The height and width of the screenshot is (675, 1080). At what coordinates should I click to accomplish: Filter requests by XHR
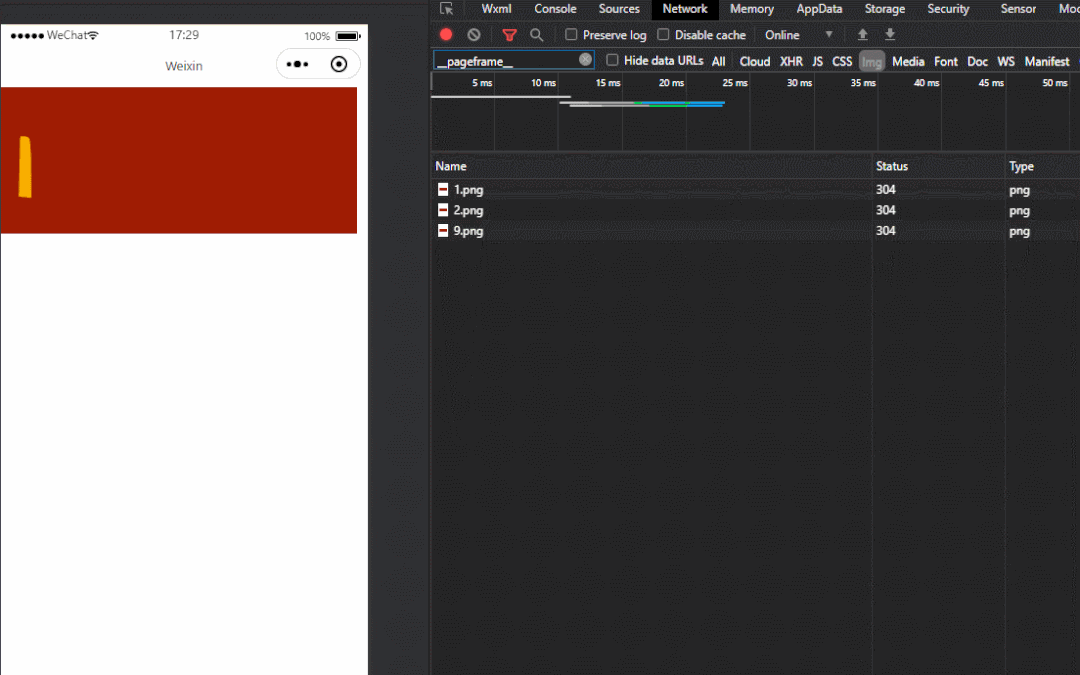tap(791, 61)
